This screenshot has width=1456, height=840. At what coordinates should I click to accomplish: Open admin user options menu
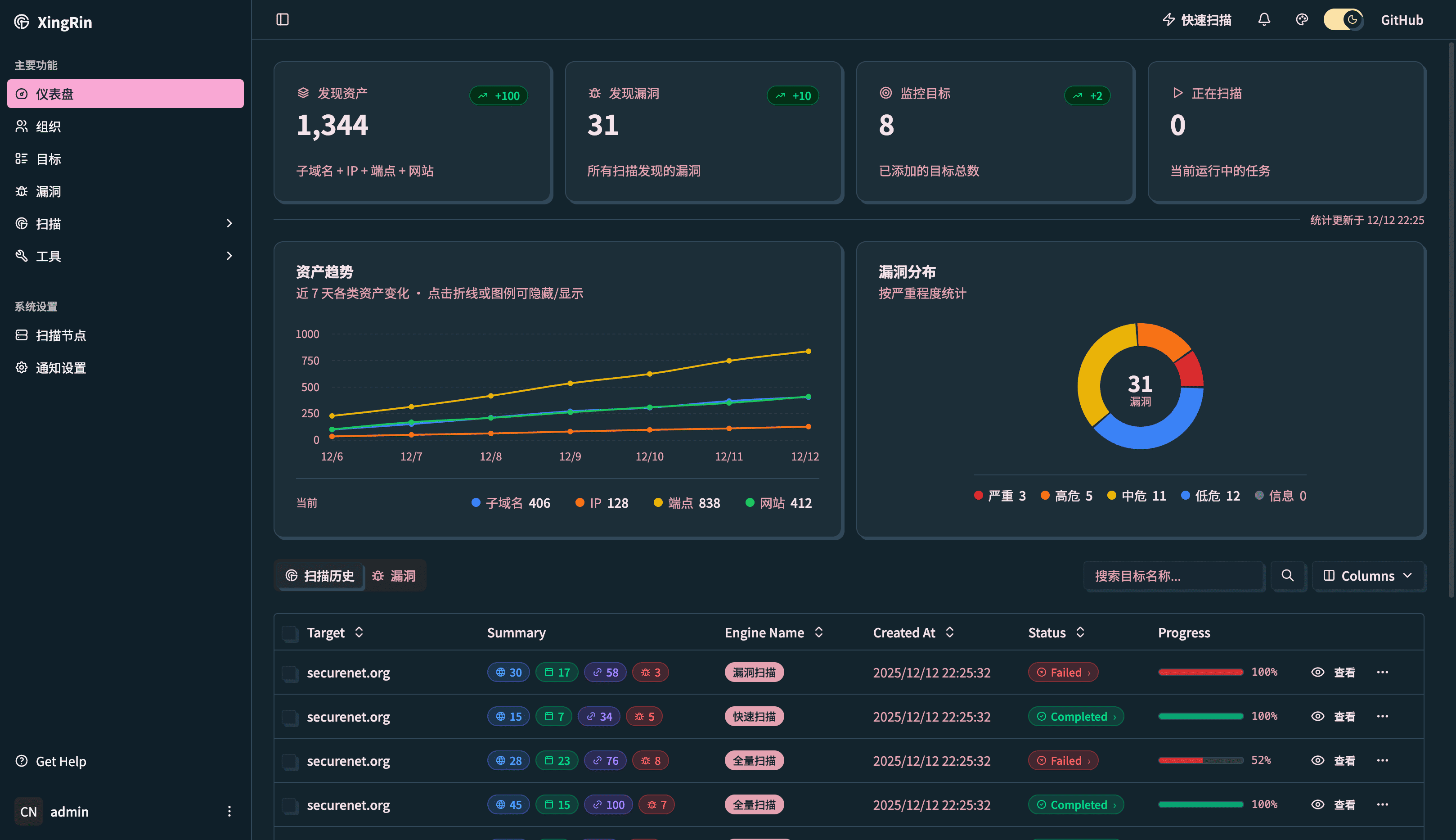229,811
